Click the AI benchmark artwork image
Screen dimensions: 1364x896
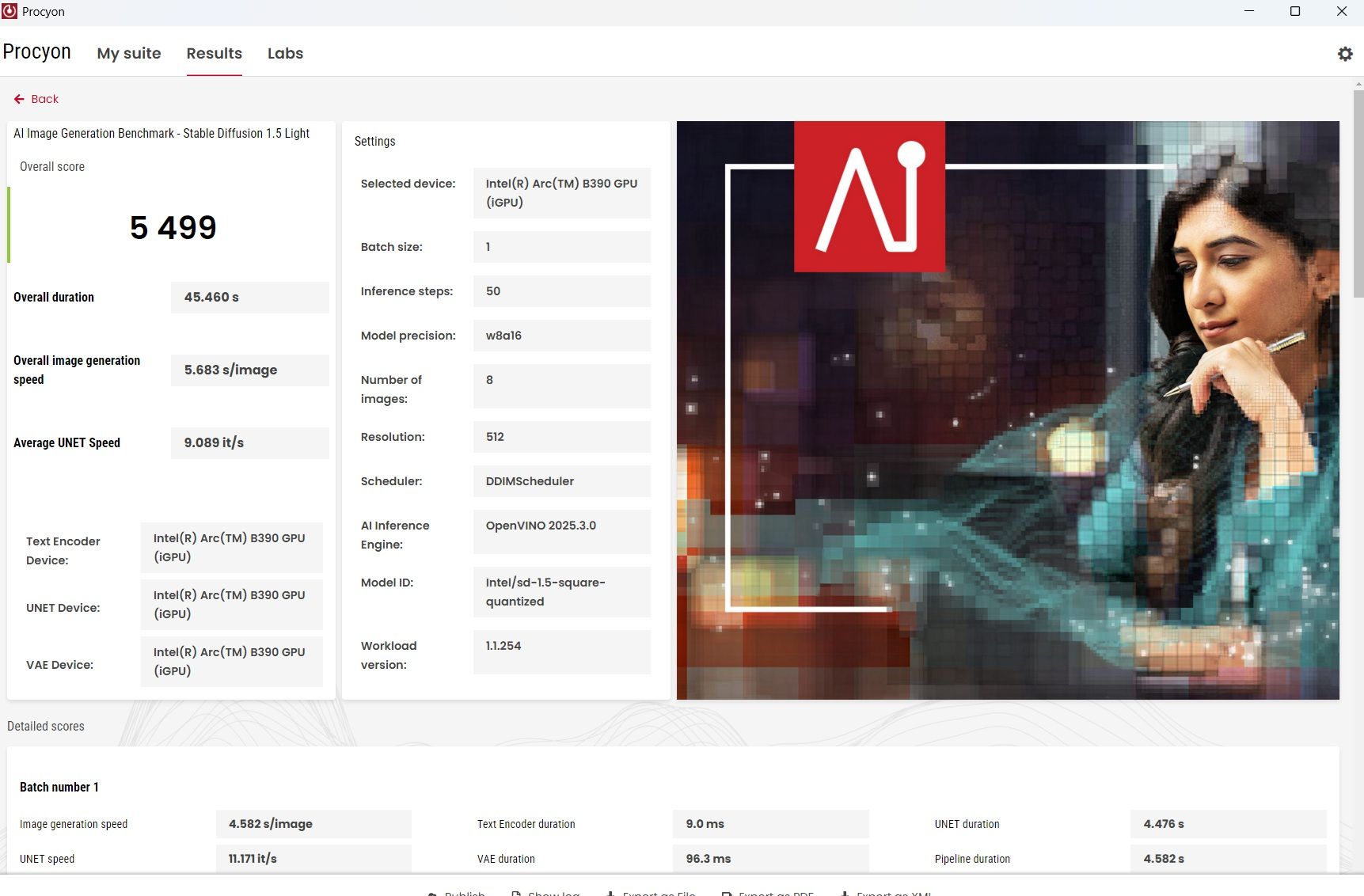(x=1007, y=410)
